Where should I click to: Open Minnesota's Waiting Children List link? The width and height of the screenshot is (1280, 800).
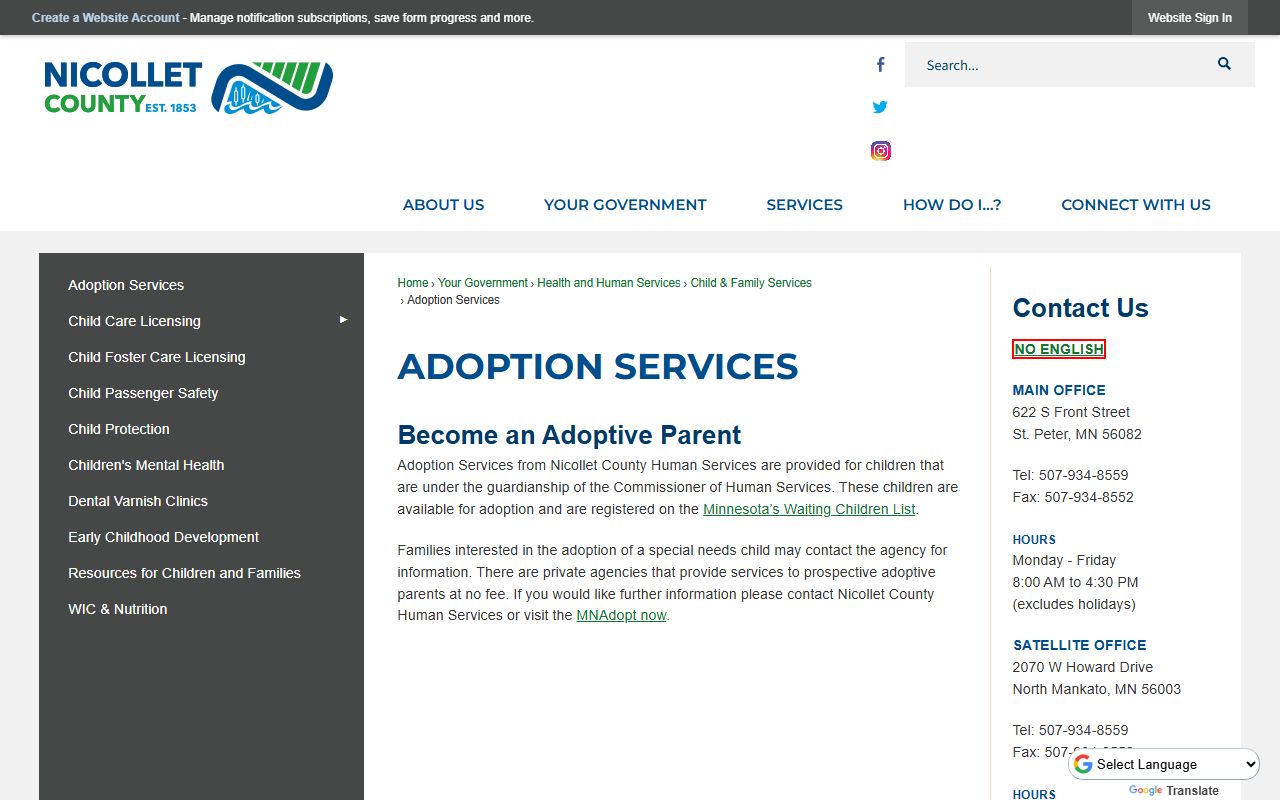point(809,509)
